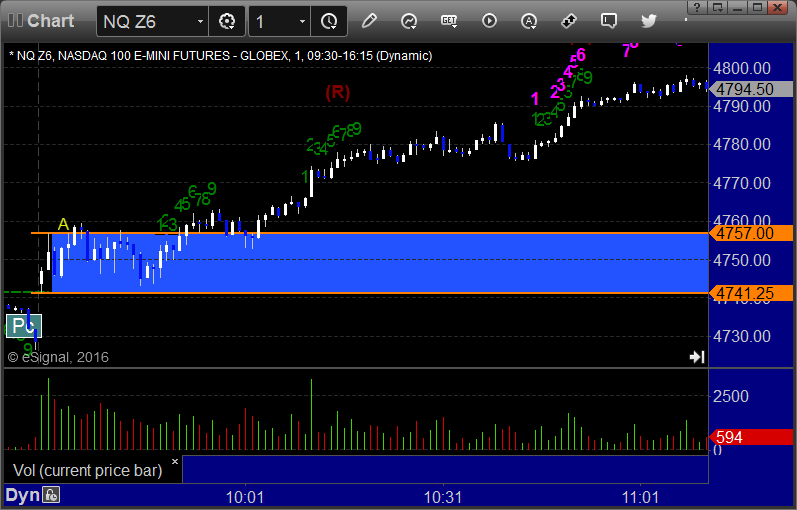This screenshot has height=510, width=797.
Task: Click the Dyn template label
Action: 22,495
